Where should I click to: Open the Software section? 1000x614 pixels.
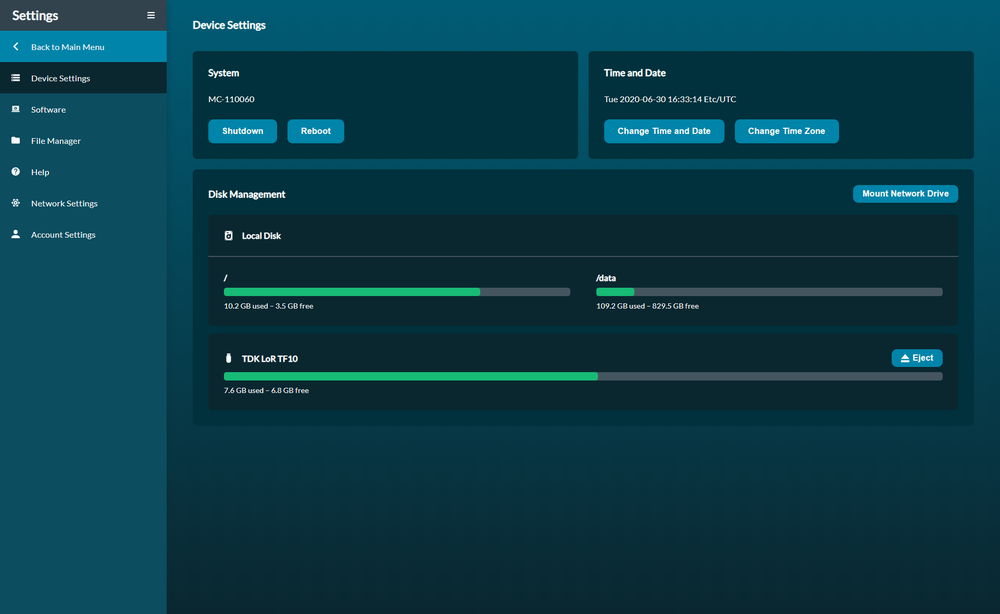click(x=84, y=109)
